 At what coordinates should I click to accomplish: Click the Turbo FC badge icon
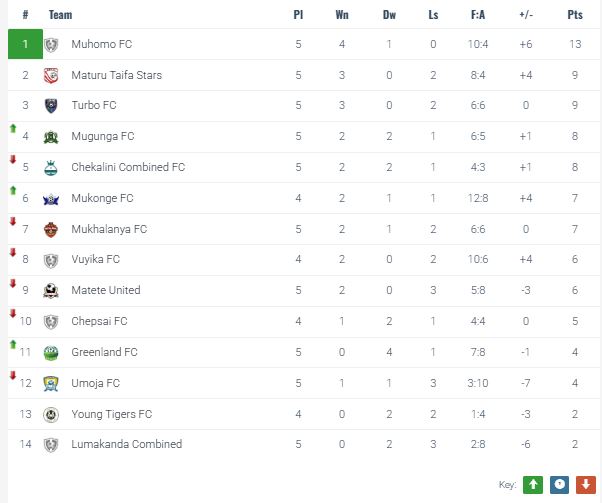click(x=51, y=106)
